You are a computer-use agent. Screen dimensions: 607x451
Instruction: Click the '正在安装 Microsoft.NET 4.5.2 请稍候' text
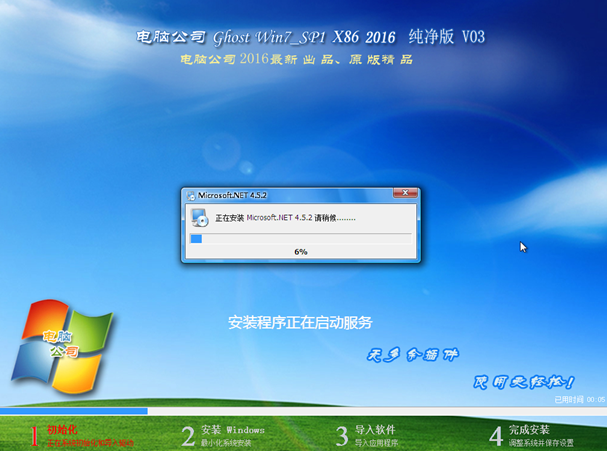pos(285,218)
